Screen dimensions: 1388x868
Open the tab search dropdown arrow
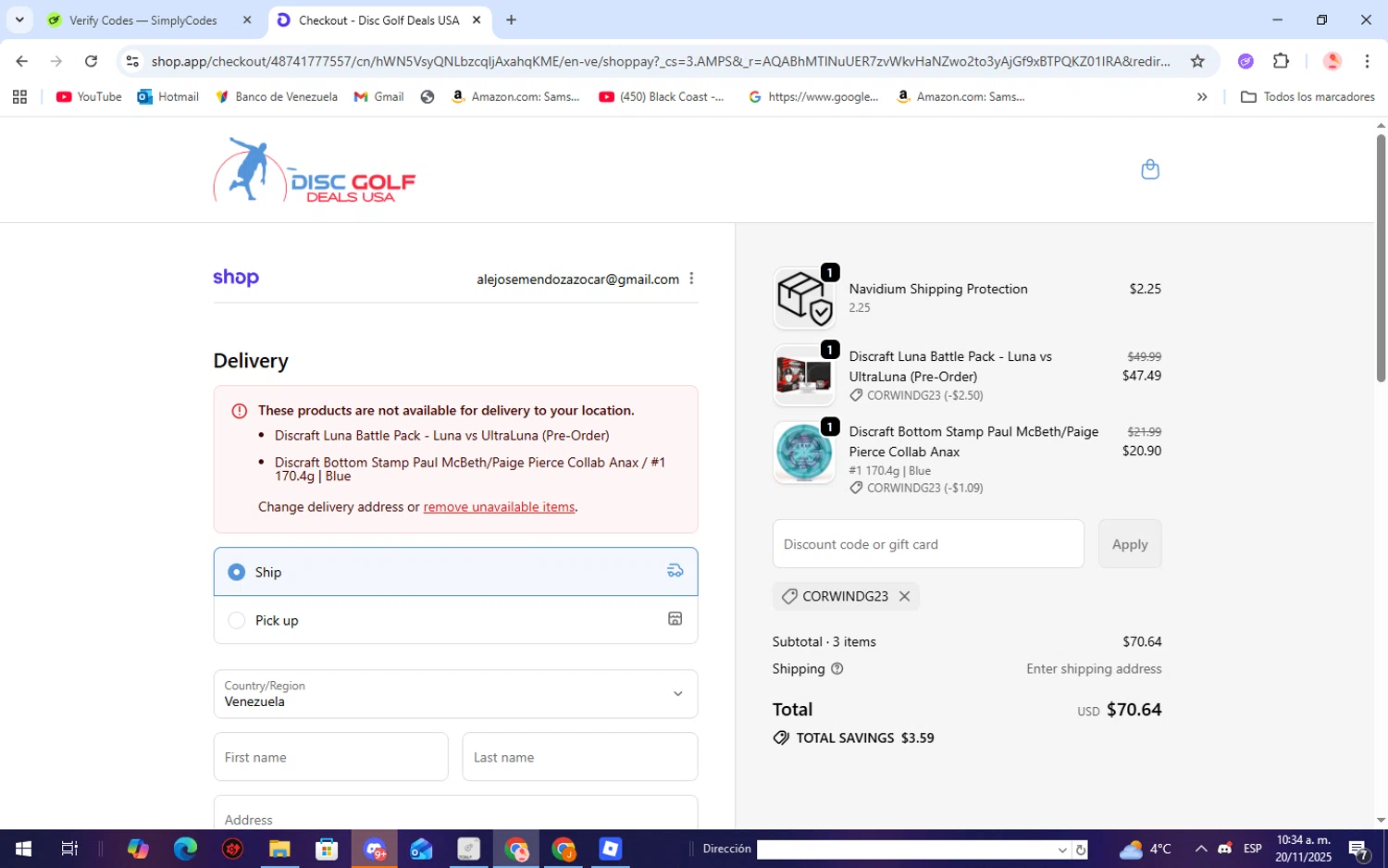[19, 20]
